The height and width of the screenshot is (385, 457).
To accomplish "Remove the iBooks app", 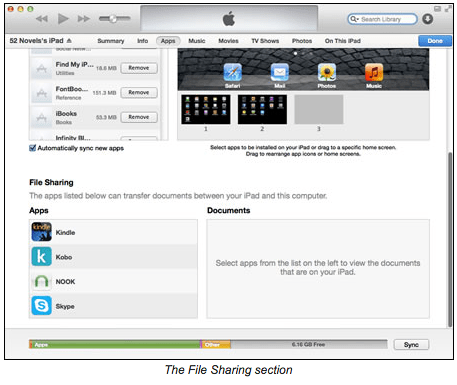I will [139, 117].
